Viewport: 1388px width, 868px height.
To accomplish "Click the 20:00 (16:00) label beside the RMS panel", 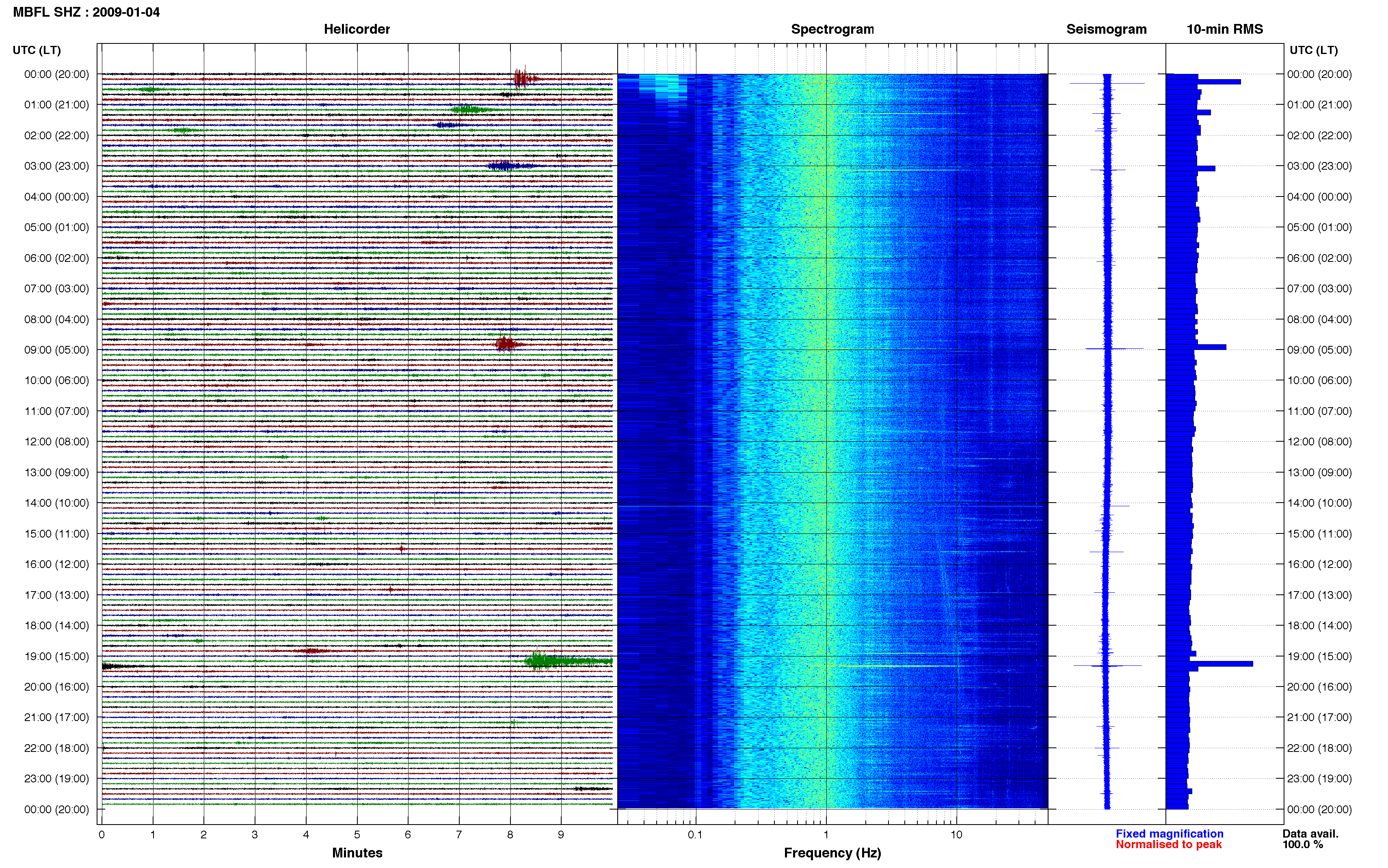I will [x=1319, y=687].
